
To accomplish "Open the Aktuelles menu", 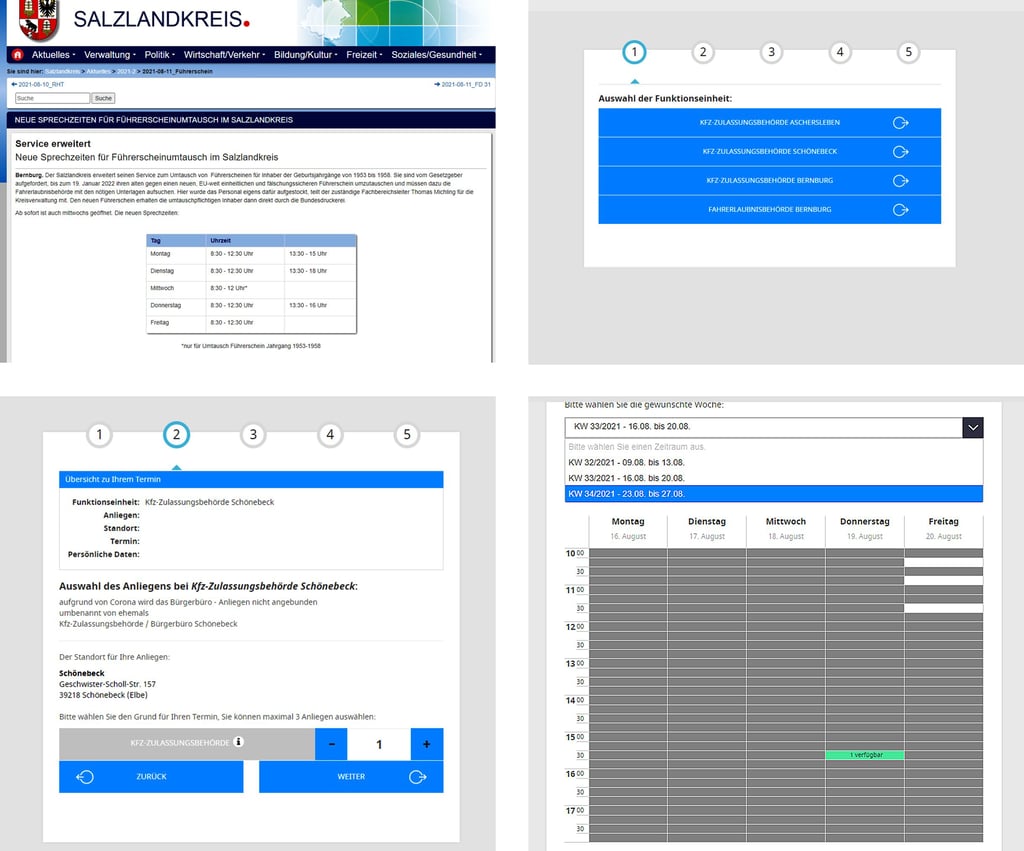I will pos(54,55).
